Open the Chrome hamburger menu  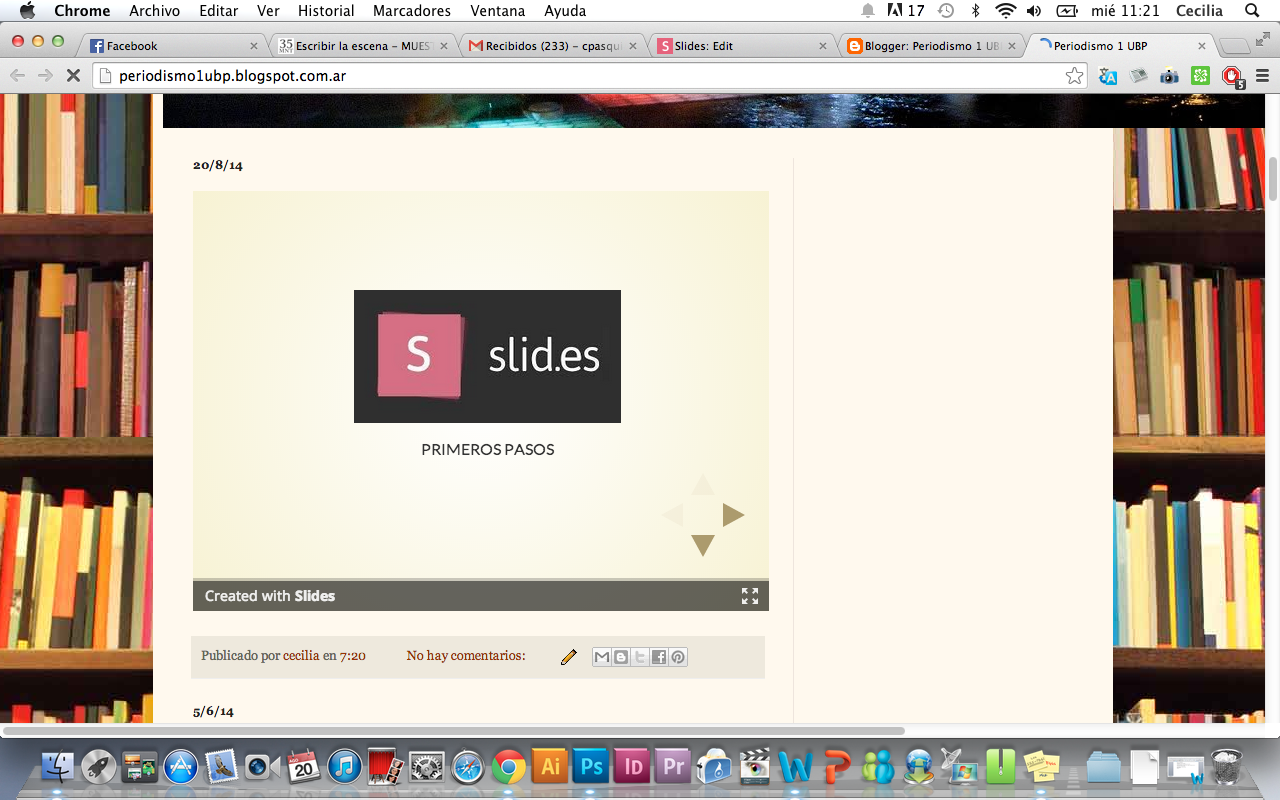[x=1262, y=76]
